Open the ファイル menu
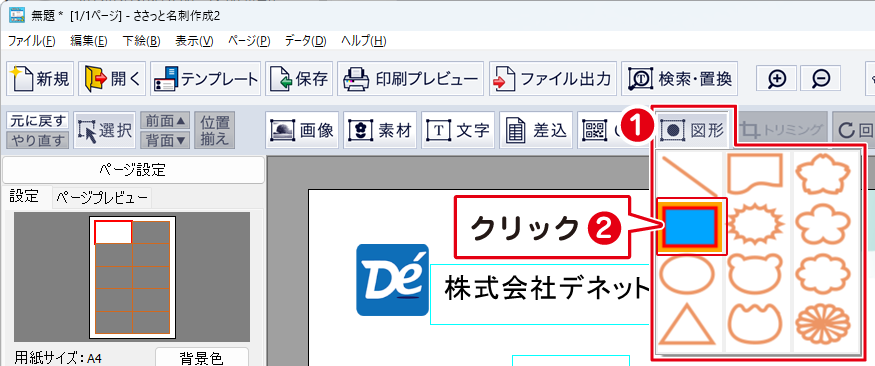 coord(32,41)
